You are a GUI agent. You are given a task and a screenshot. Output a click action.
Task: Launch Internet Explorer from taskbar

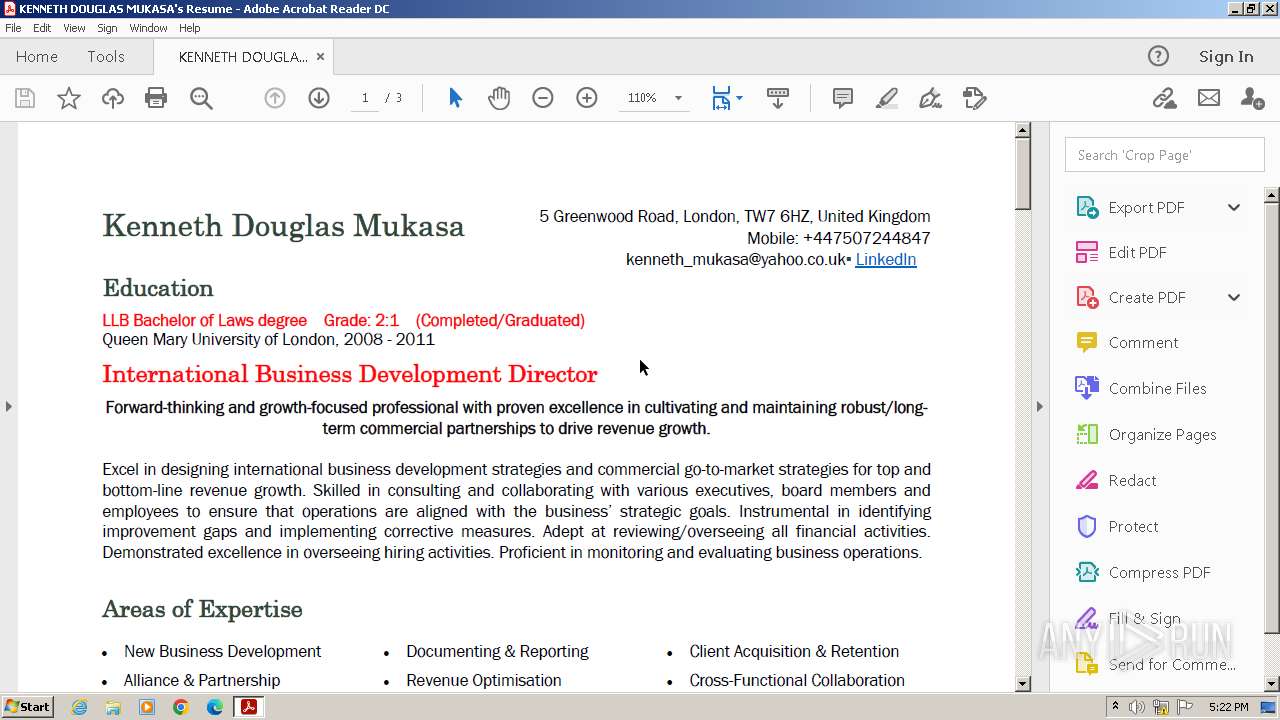point(79,707)
